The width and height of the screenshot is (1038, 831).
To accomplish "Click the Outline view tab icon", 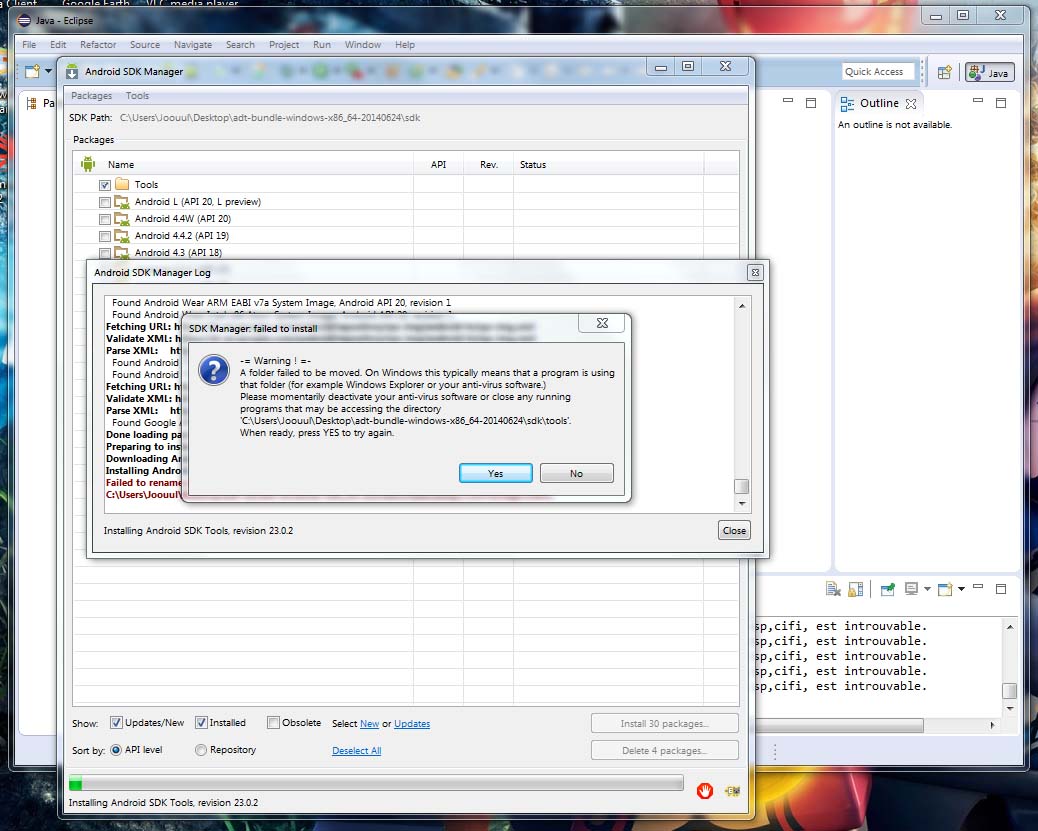I will tap(847, 103).
